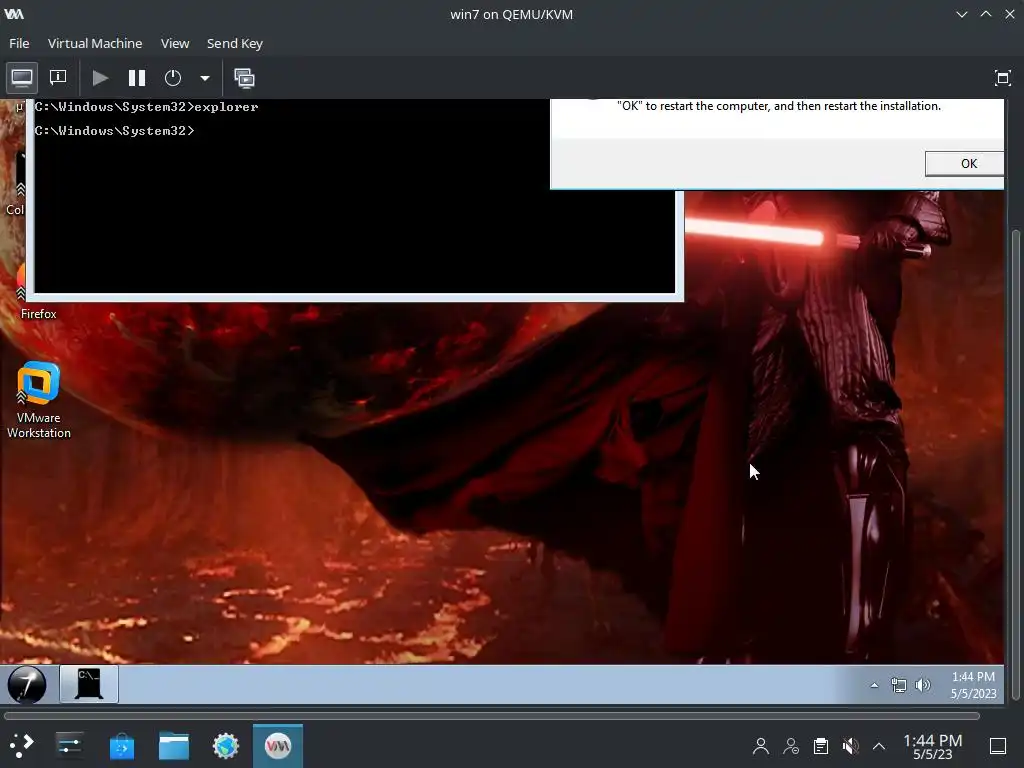
Task: Open the manage VM snapshots icon
Action: [x=244, y=78]
